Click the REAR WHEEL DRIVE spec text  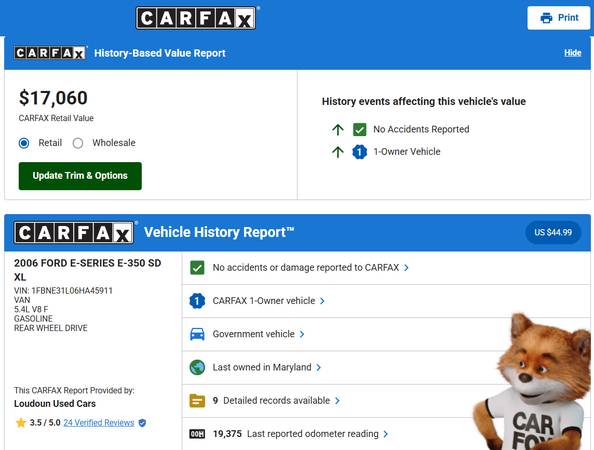pos(51,328)
